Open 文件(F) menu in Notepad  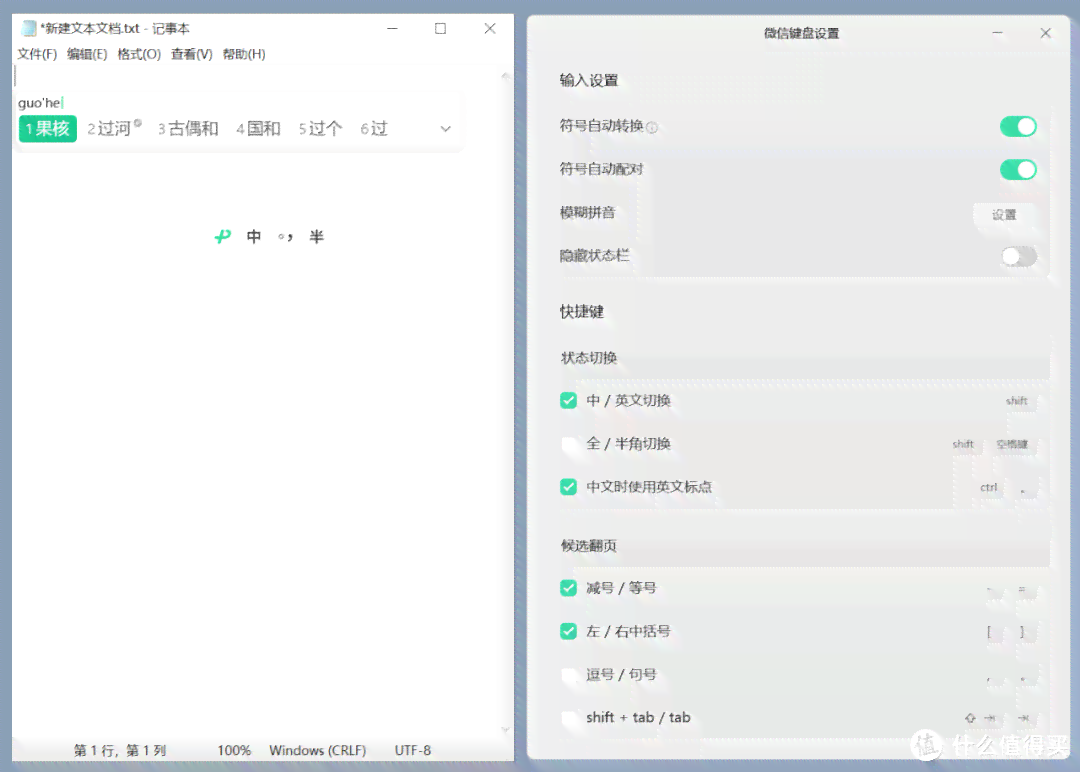(x=37, y=54)
